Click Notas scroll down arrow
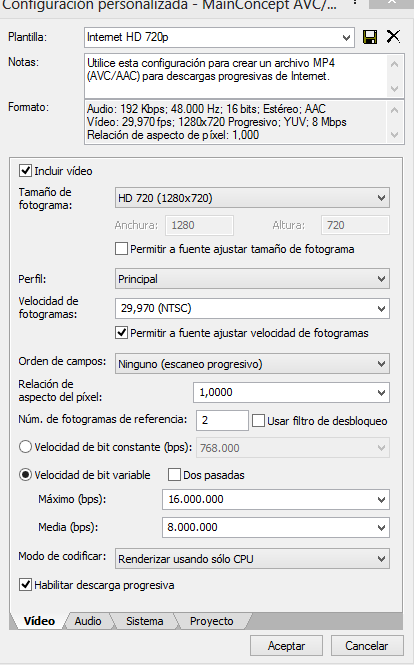Screen dimensions: 414x665 (394, 89)
